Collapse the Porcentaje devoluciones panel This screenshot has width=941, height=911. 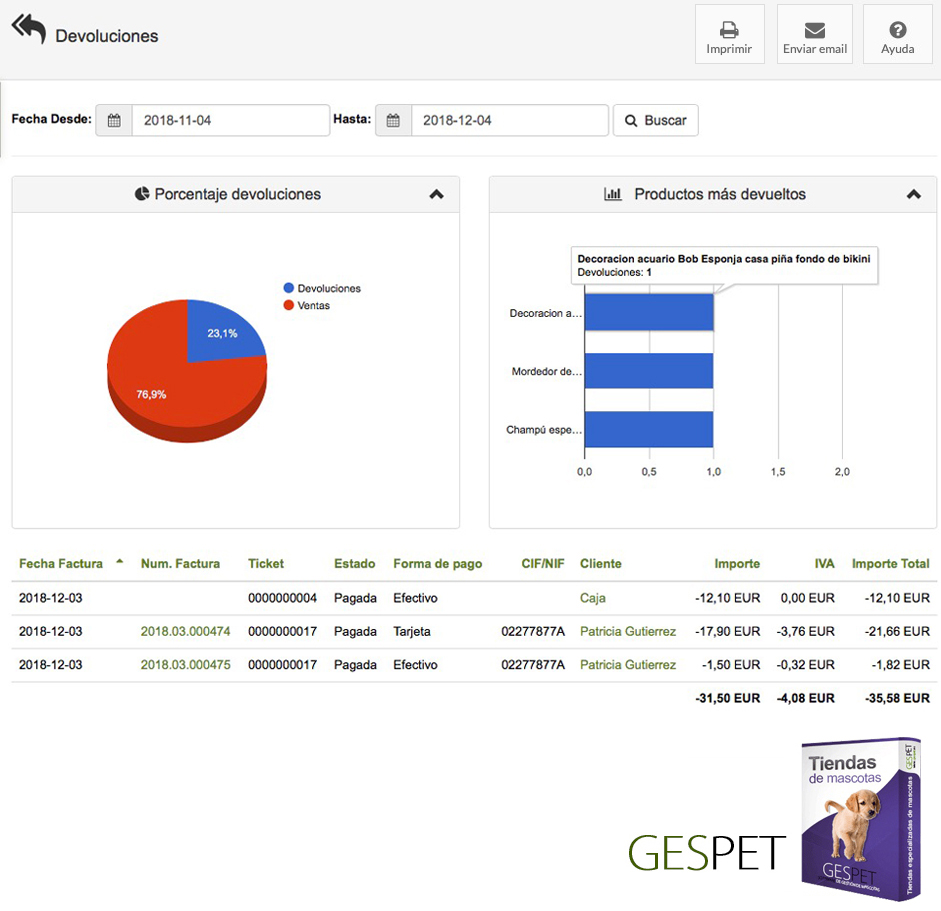coord(436,195)
